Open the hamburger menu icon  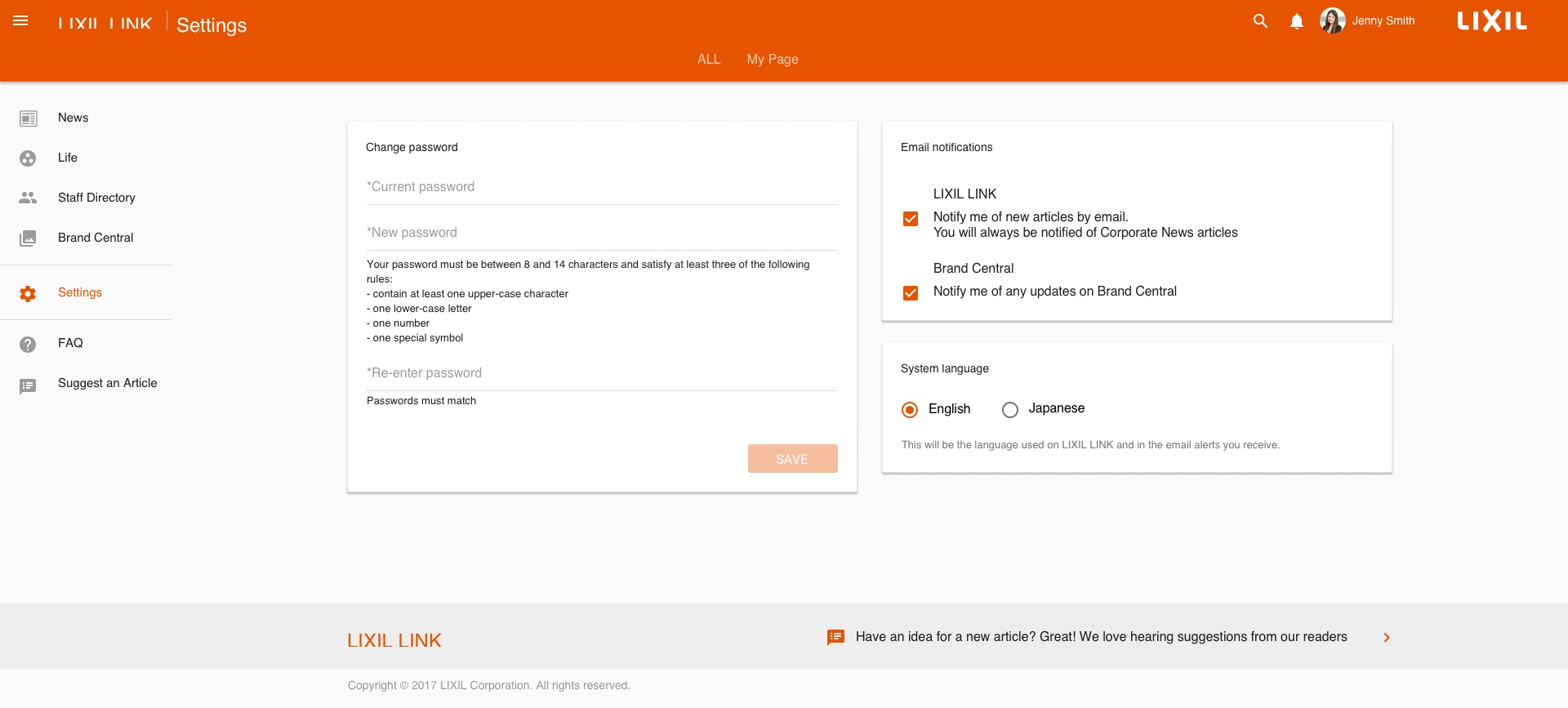(x=21, y=21)
